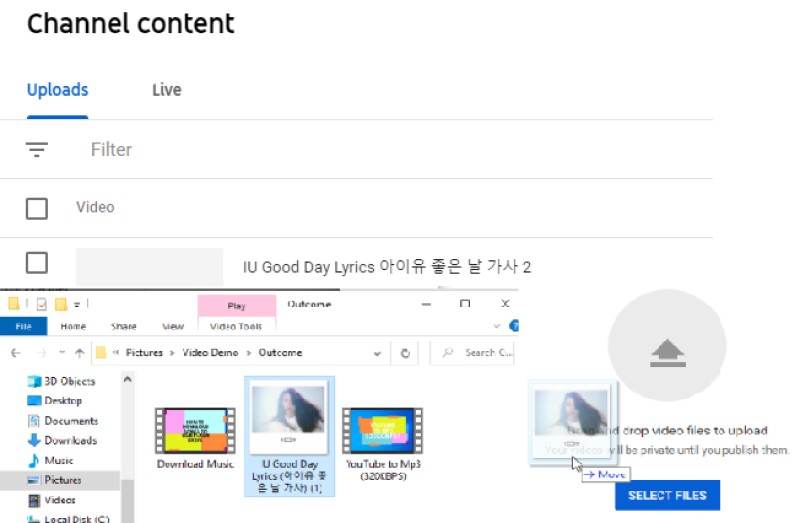The image size is (800, 523).
Task: Select the IU Good Day Lyrics video file
Action: click(289, 437)
